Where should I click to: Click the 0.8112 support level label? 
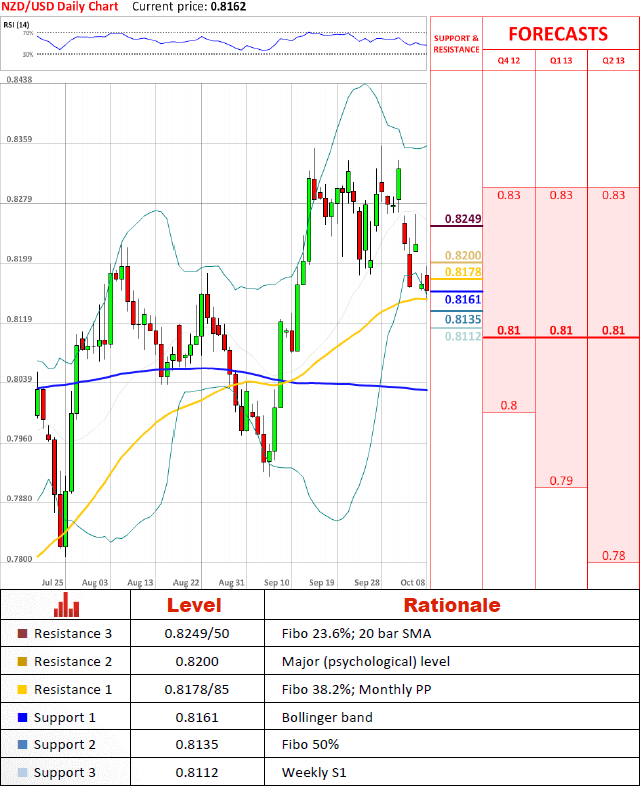click(463, 336)
